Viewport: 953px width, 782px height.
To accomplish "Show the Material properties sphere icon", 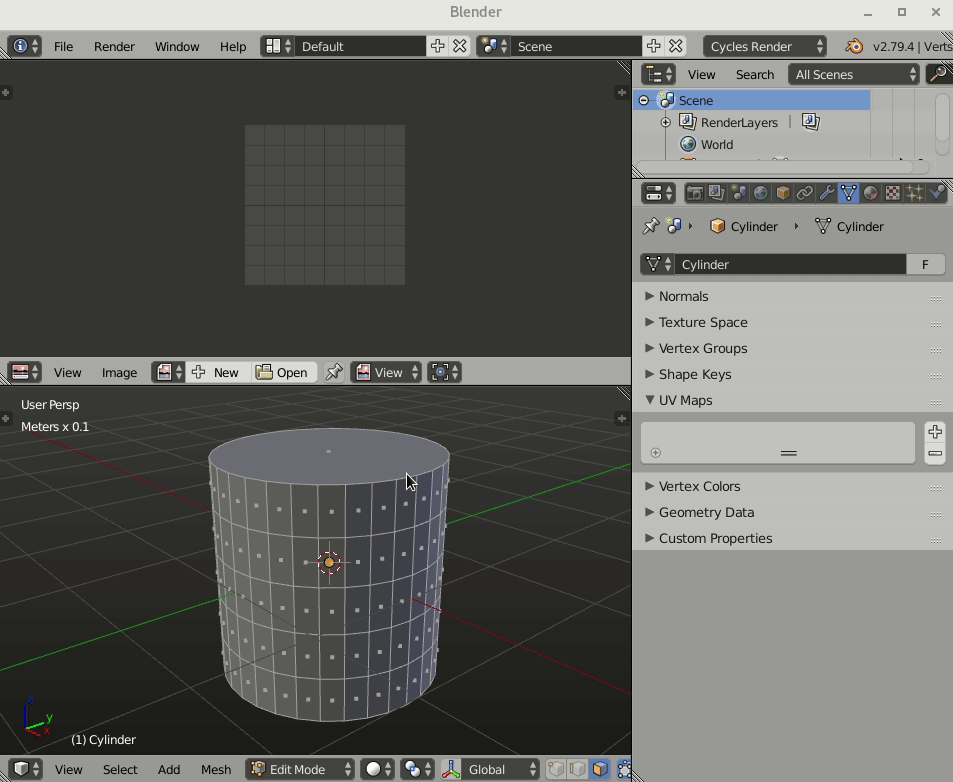I will (869, 193).
